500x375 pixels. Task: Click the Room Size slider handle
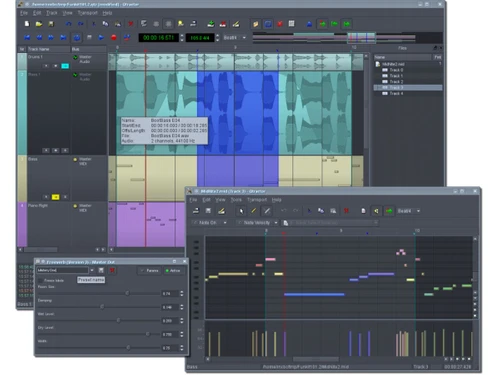(127, 293)
